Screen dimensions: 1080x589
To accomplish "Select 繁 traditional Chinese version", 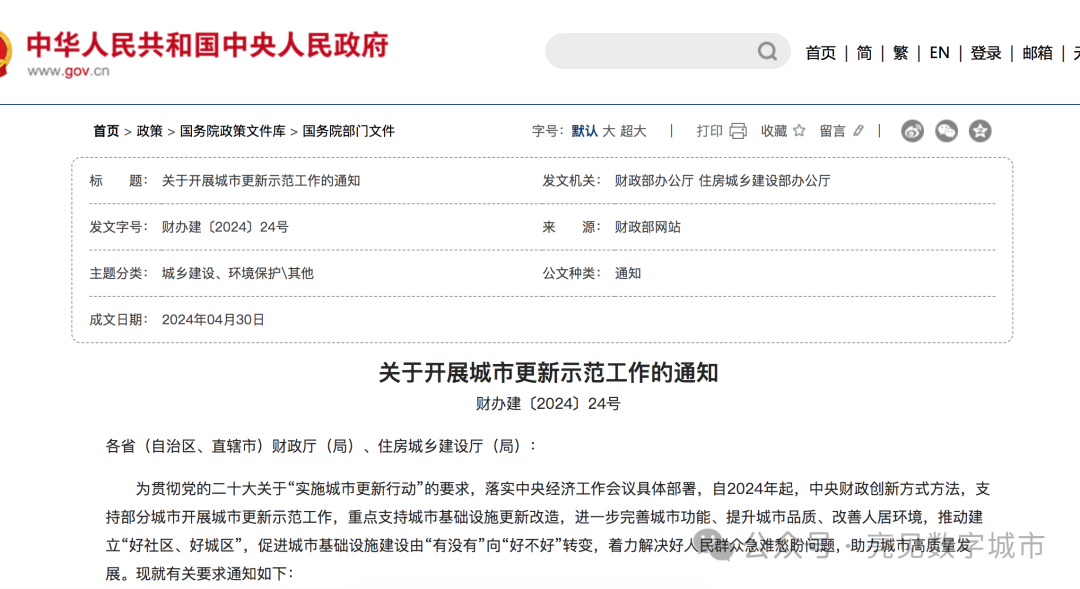I will tap(900, 52).
